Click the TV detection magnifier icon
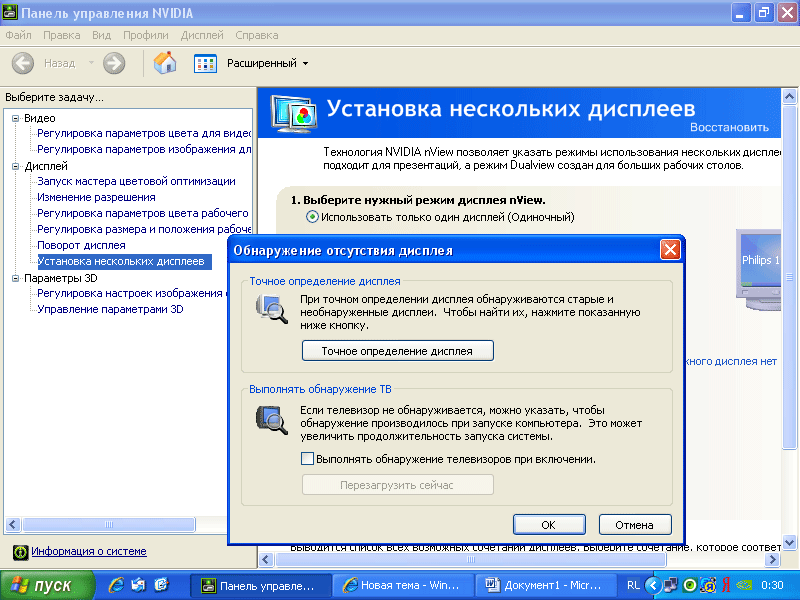800x600 pixels. (x=272, y=420)
